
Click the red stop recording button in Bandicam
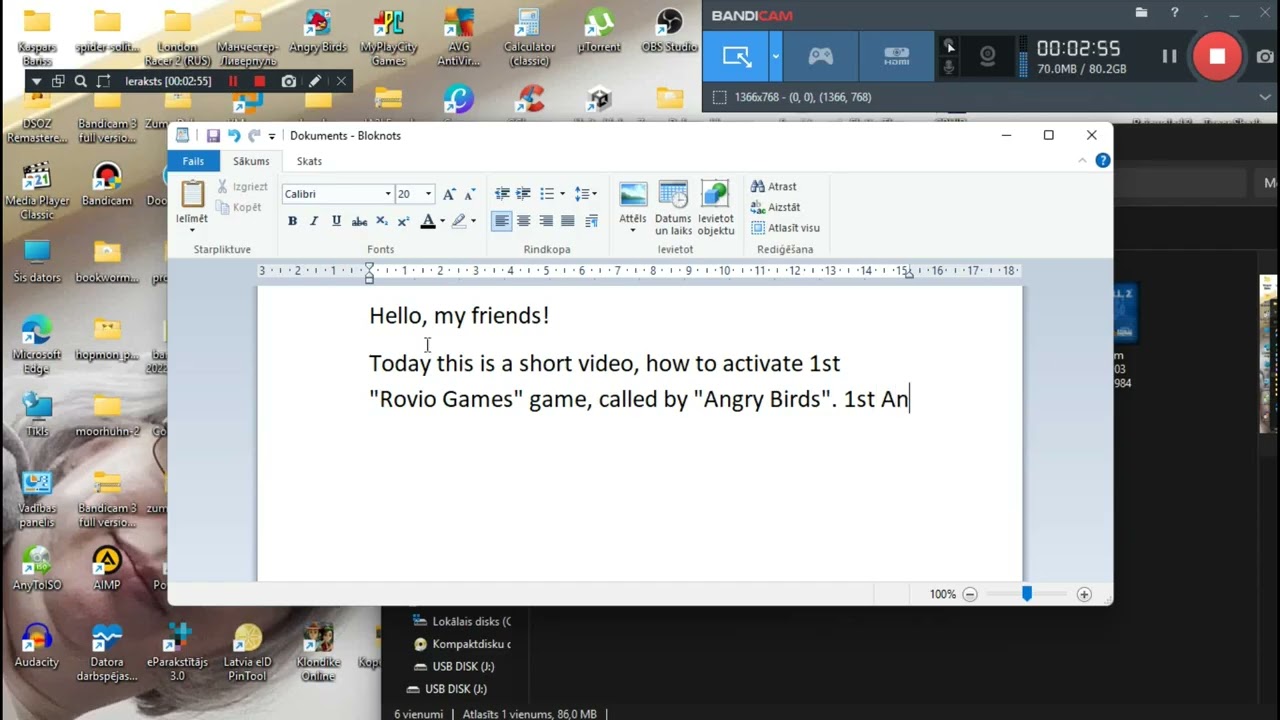click(1217, 56)
